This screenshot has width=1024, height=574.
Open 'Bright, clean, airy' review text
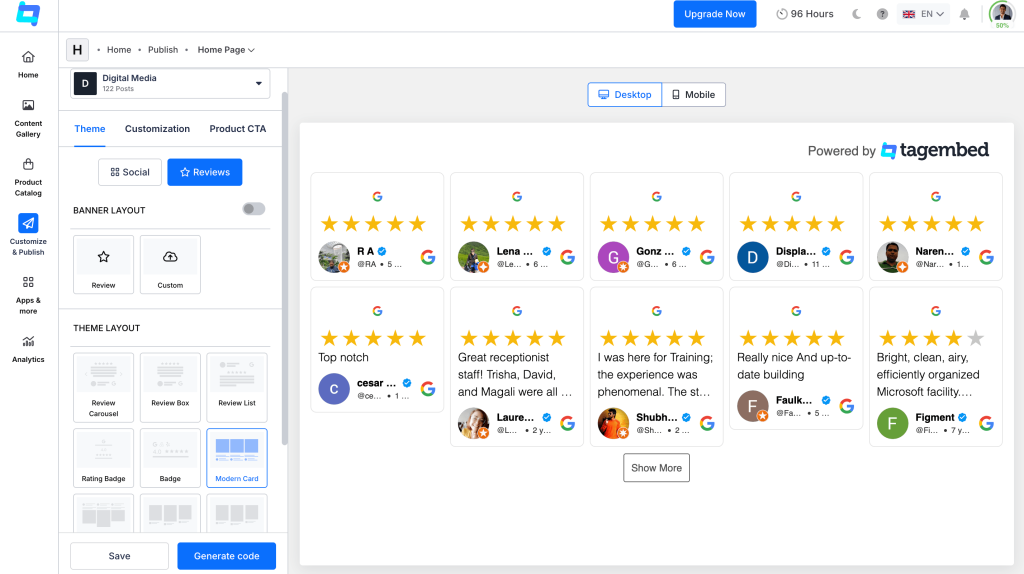(x=928, y=375)
